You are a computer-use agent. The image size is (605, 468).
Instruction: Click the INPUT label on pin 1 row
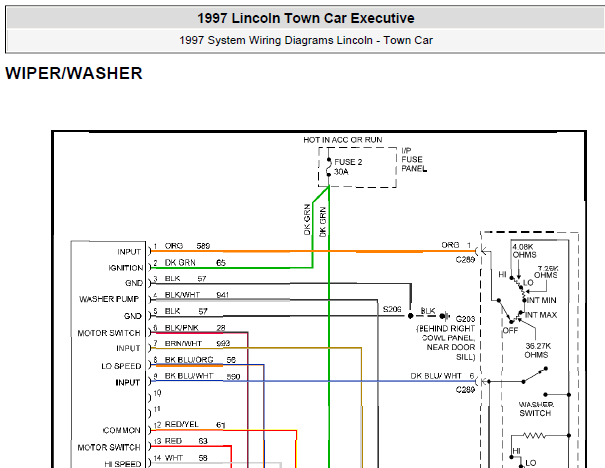(x=129, y=252)
